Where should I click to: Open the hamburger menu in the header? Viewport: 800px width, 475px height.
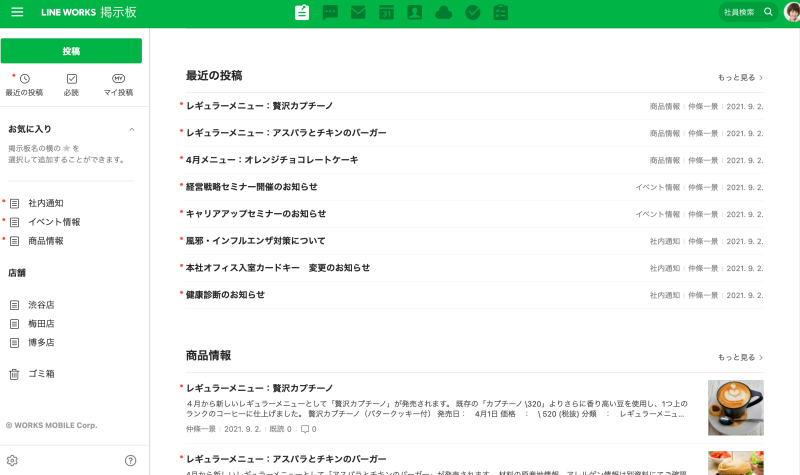pos(17,12)
